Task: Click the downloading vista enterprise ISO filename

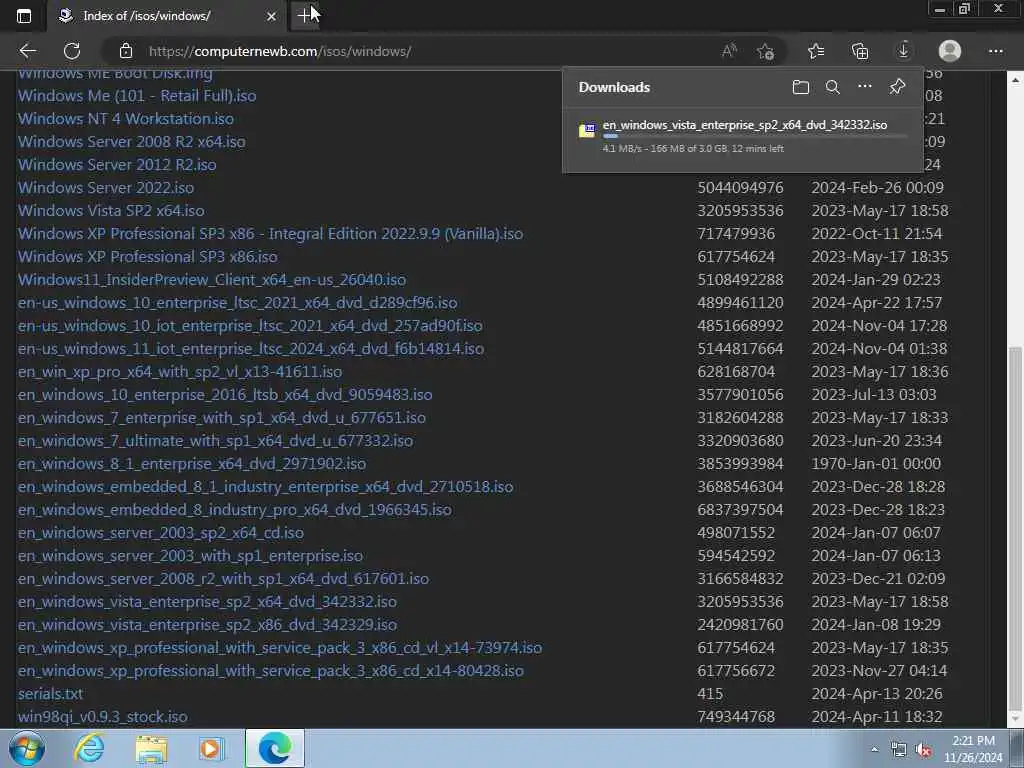Action: click(744, 125)
